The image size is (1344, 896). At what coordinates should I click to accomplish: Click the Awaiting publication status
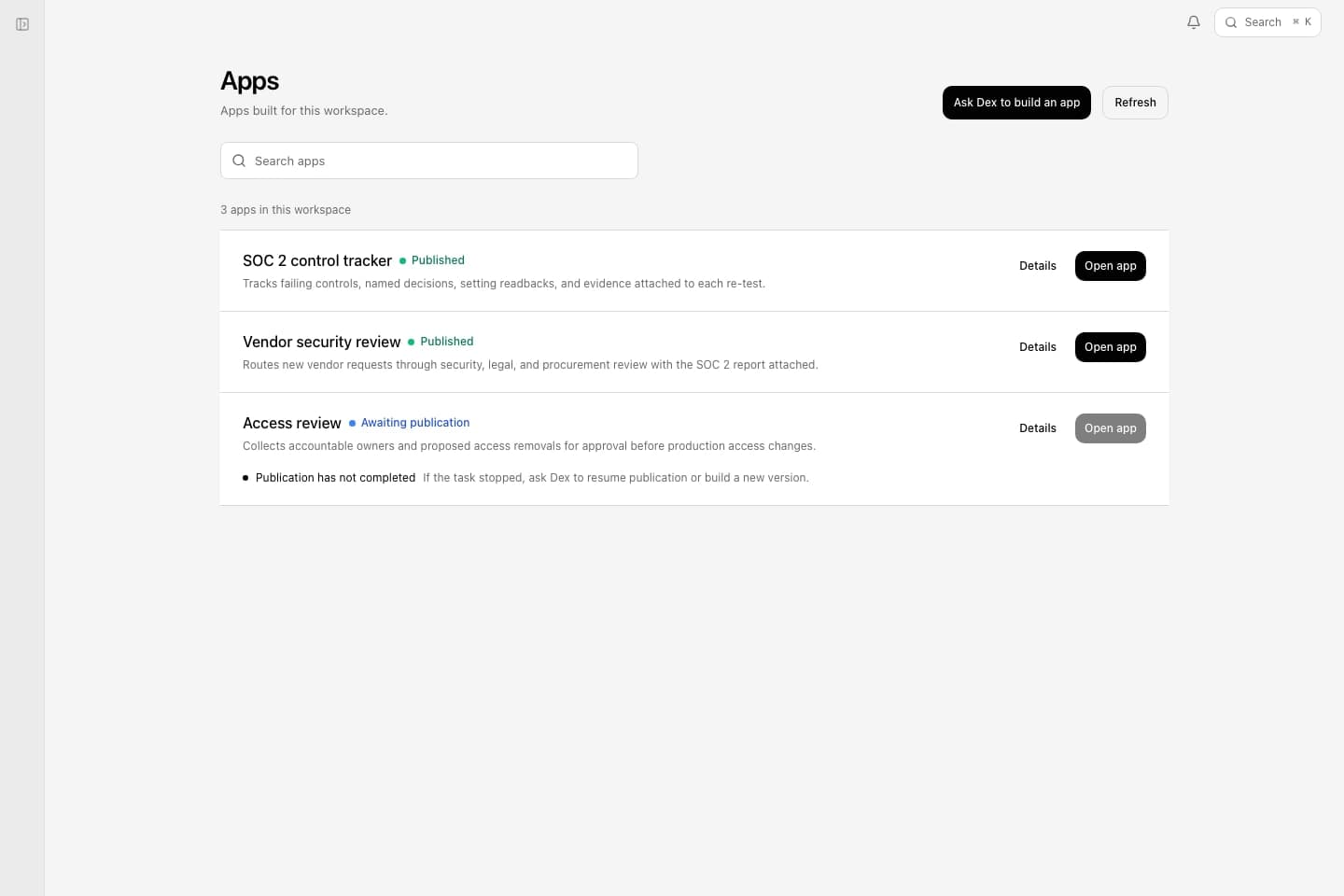(x=410, y=423)
